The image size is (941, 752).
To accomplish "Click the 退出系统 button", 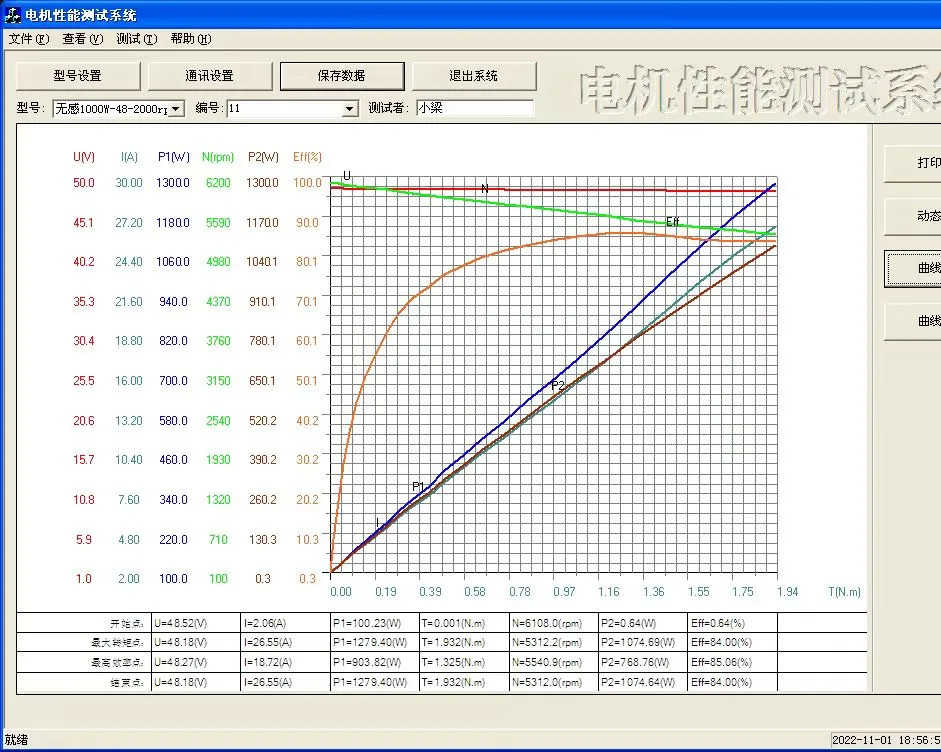I will click(474, 76).
